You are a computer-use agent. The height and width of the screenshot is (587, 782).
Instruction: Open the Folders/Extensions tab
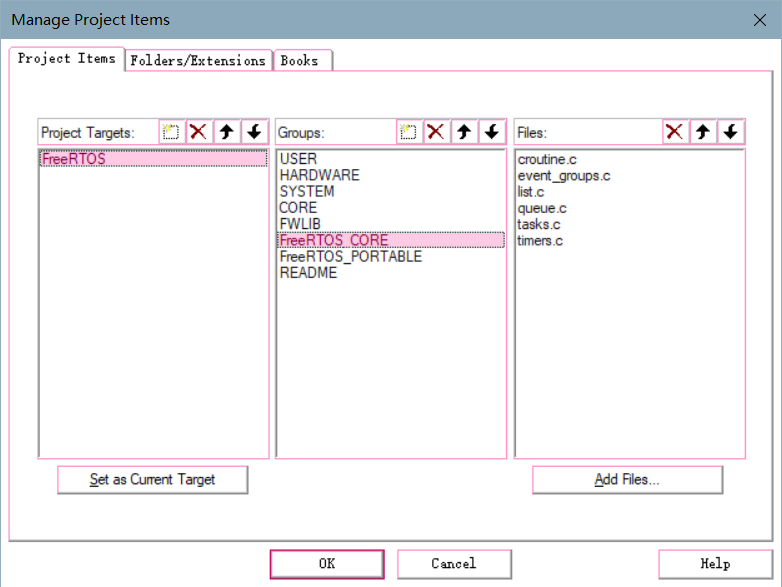(198, 61)
